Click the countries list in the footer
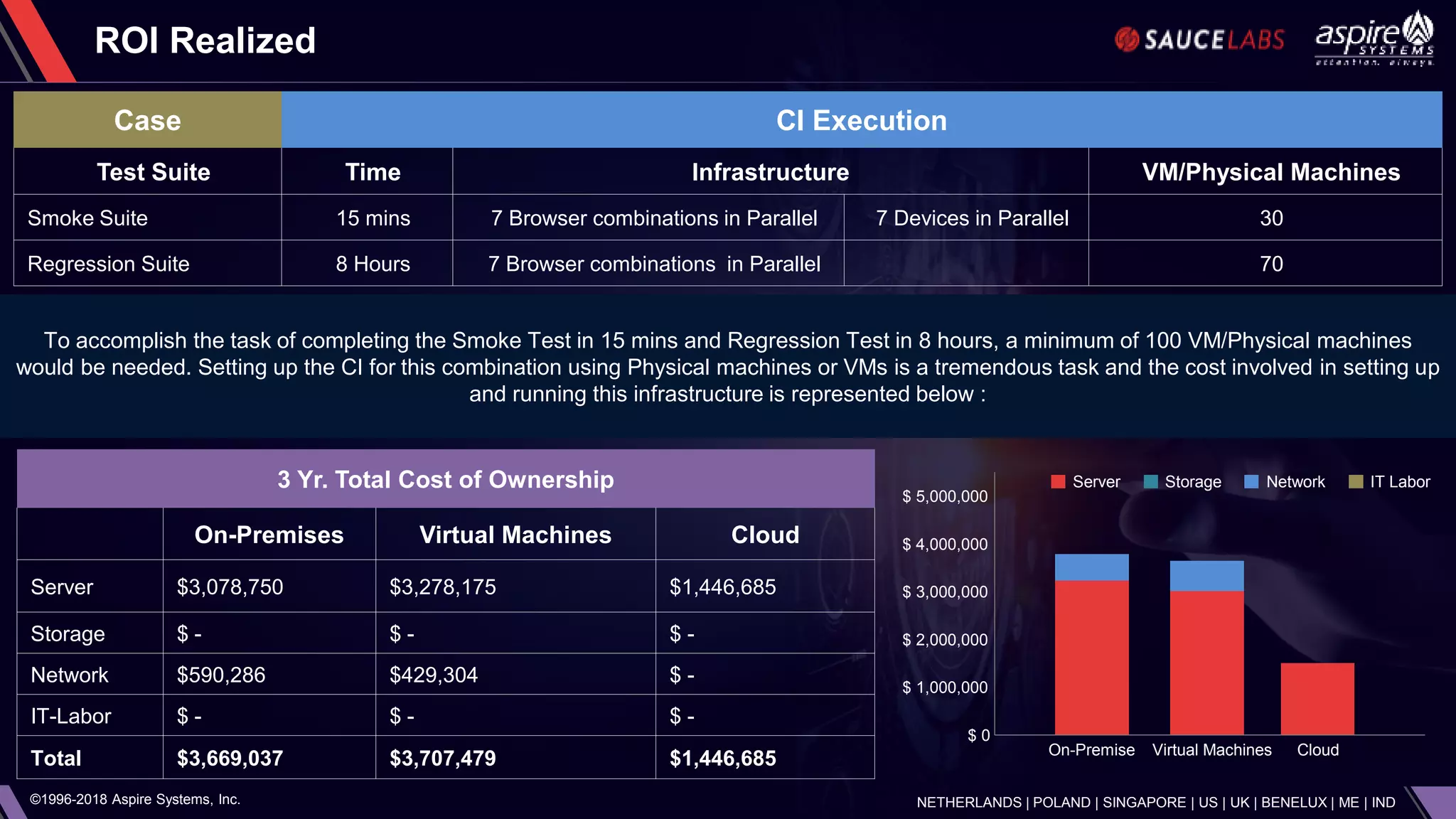Screen dimensions: 1456x819 point(1156,802)
